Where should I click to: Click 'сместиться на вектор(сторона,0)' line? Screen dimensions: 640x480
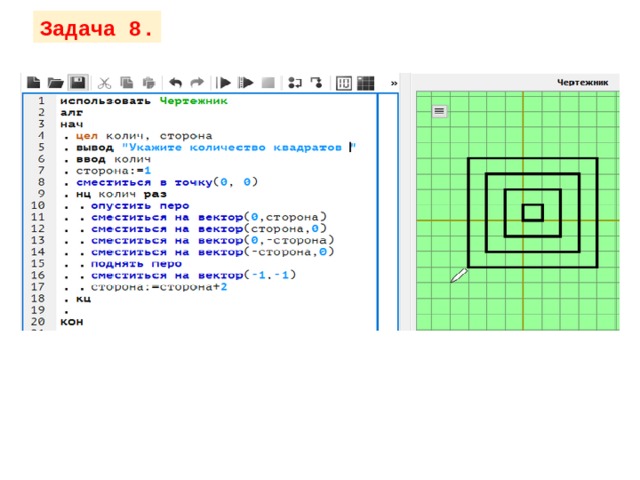point(209,229)
